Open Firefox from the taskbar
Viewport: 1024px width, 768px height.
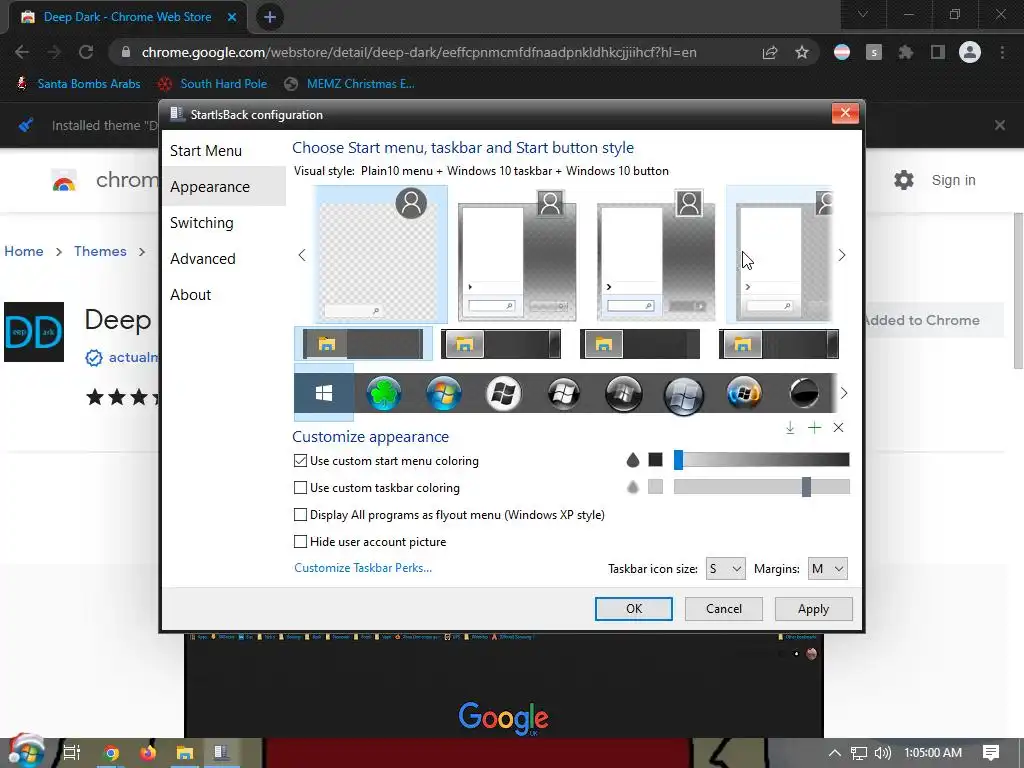[148, 753]
